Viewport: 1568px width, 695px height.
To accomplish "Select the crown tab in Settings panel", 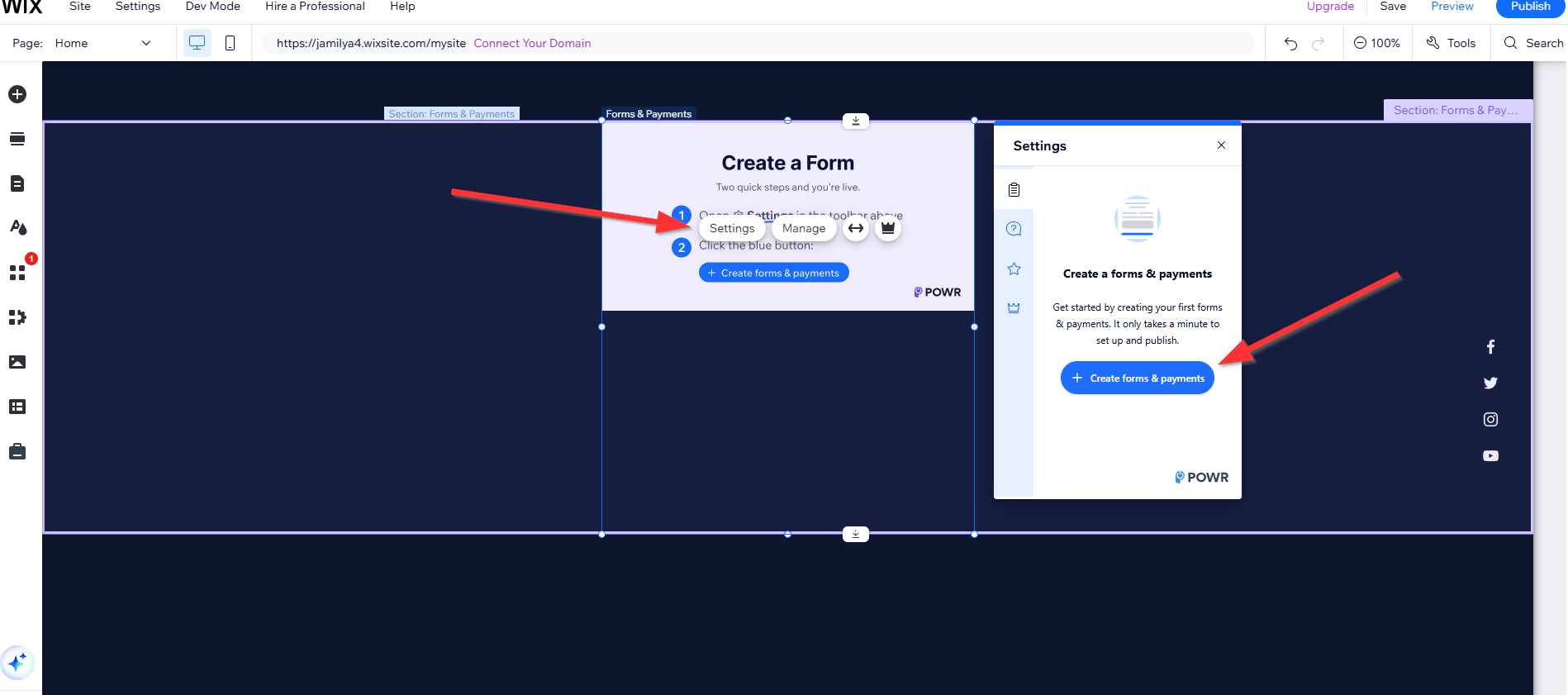I will click(1014, 308).
